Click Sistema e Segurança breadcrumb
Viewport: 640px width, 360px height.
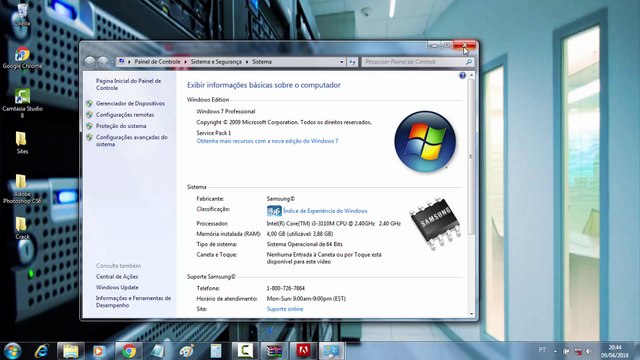coord(216,62)
